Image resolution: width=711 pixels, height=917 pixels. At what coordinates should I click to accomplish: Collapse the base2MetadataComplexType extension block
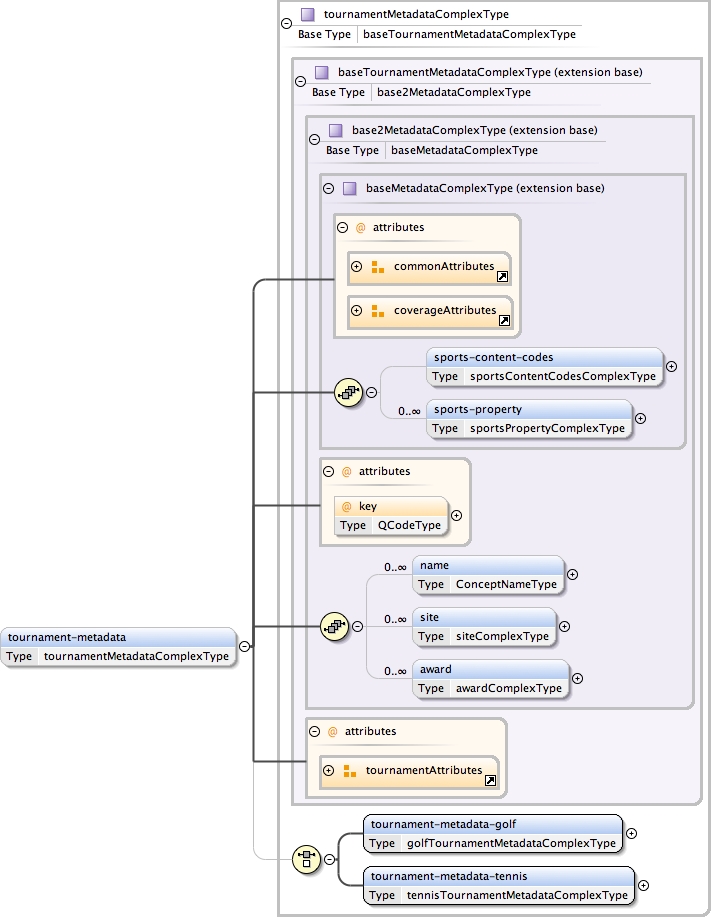click(315, 140)
